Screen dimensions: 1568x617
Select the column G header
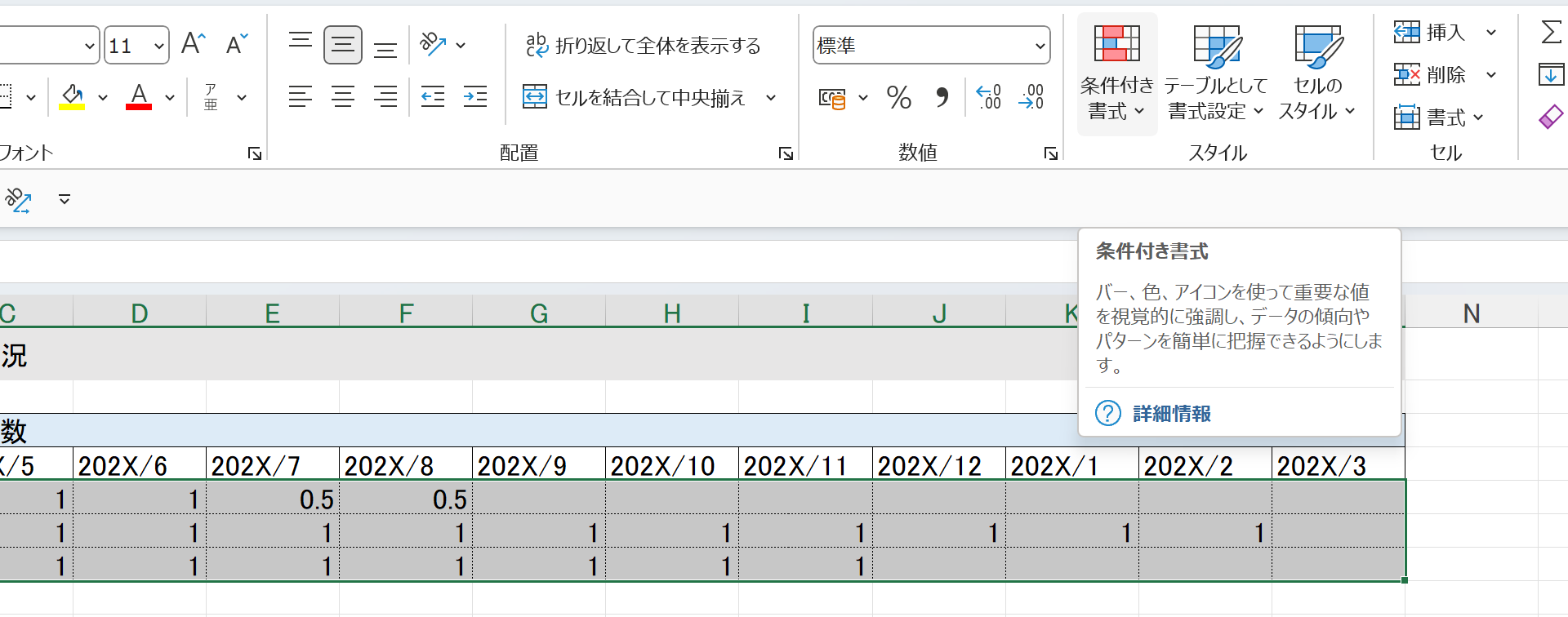538,313
